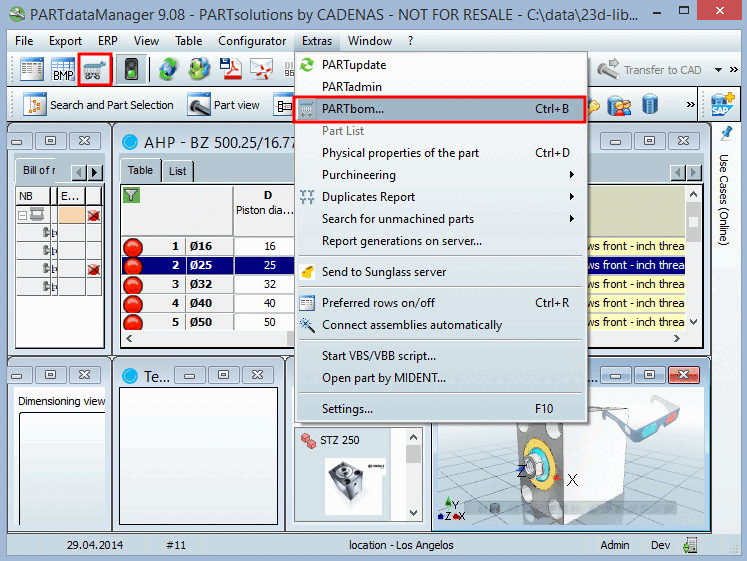Click thumbnail list scroll down arrow
This screenshot has height=561, width=747.
(413, 513)
